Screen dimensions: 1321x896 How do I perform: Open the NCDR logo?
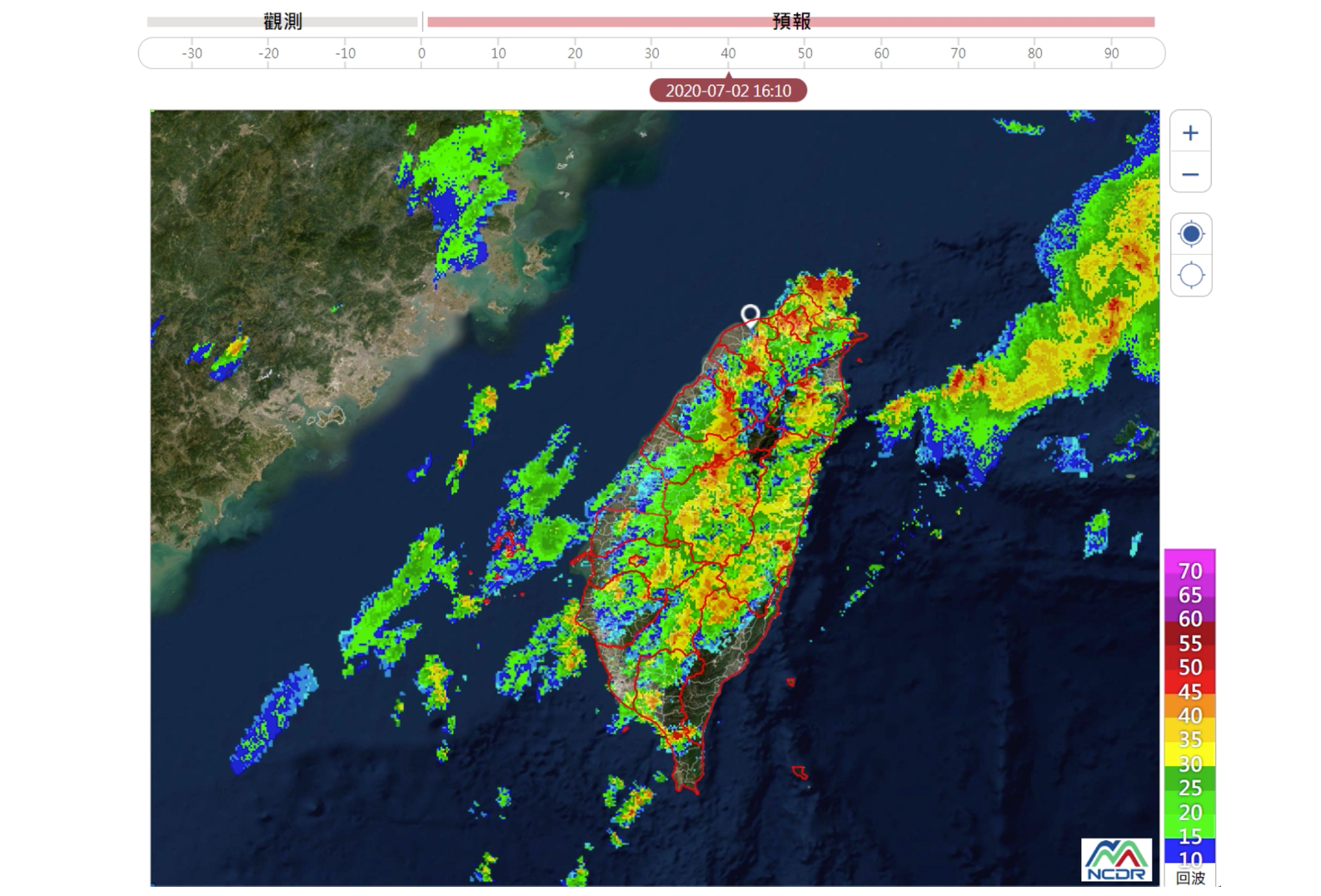(1116, 859)
